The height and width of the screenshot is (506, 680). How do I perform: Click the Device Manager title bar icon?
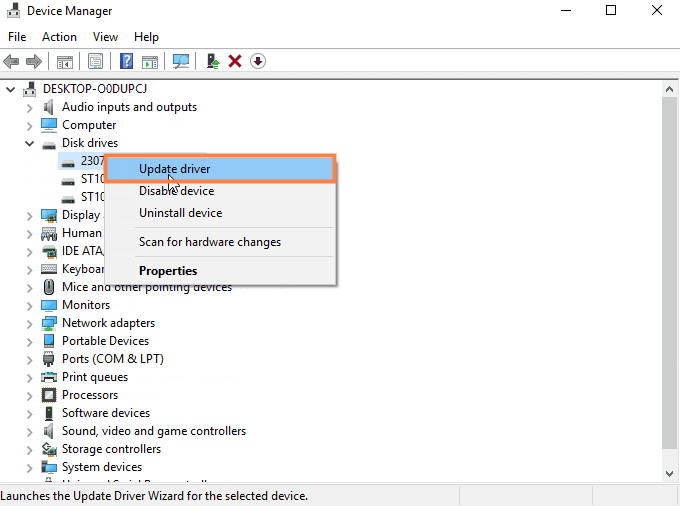(13, 10)
